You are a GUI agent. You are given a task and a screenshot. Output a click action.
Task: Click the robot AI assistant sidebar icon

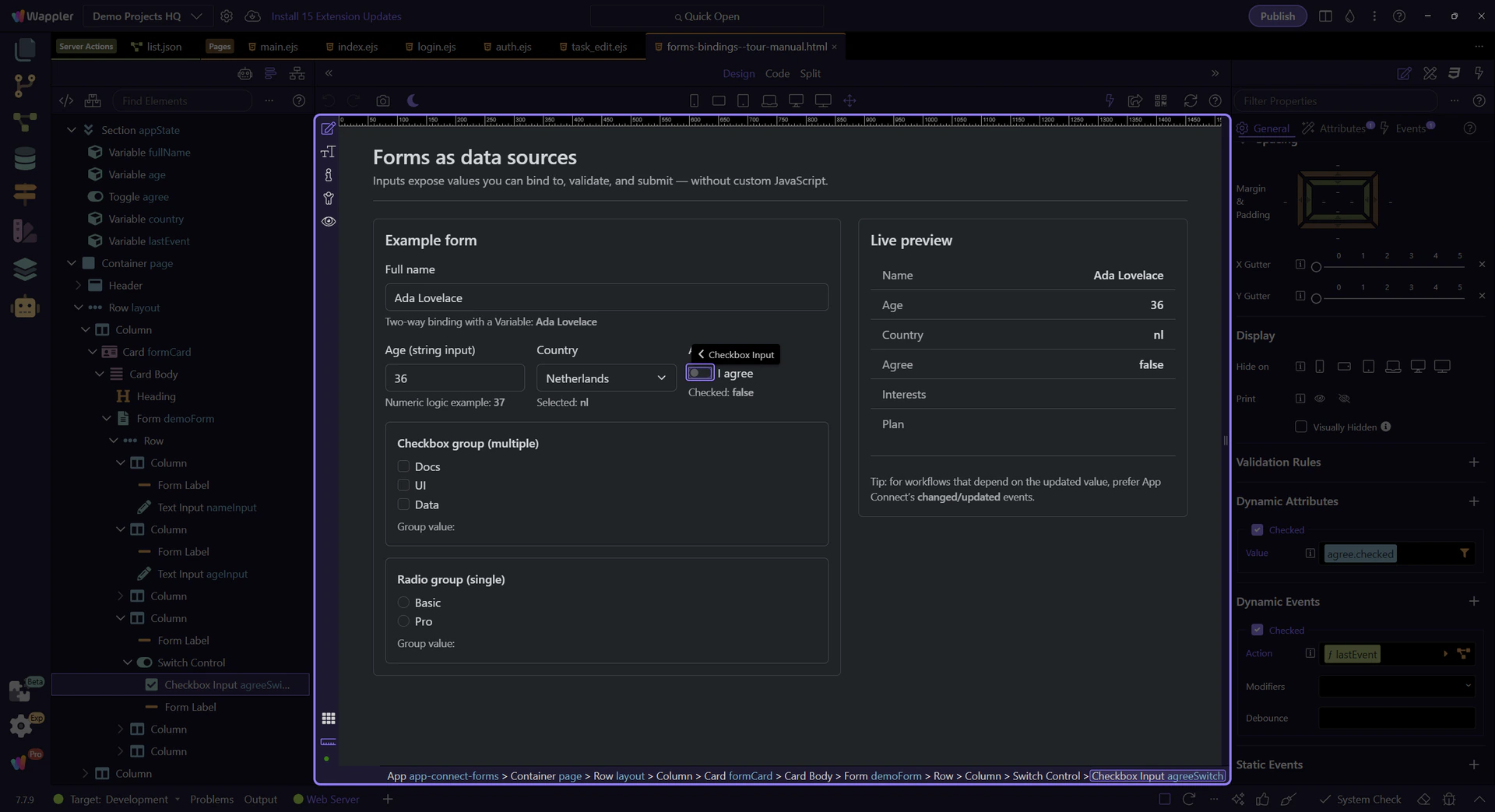click(x=25, y=307)
